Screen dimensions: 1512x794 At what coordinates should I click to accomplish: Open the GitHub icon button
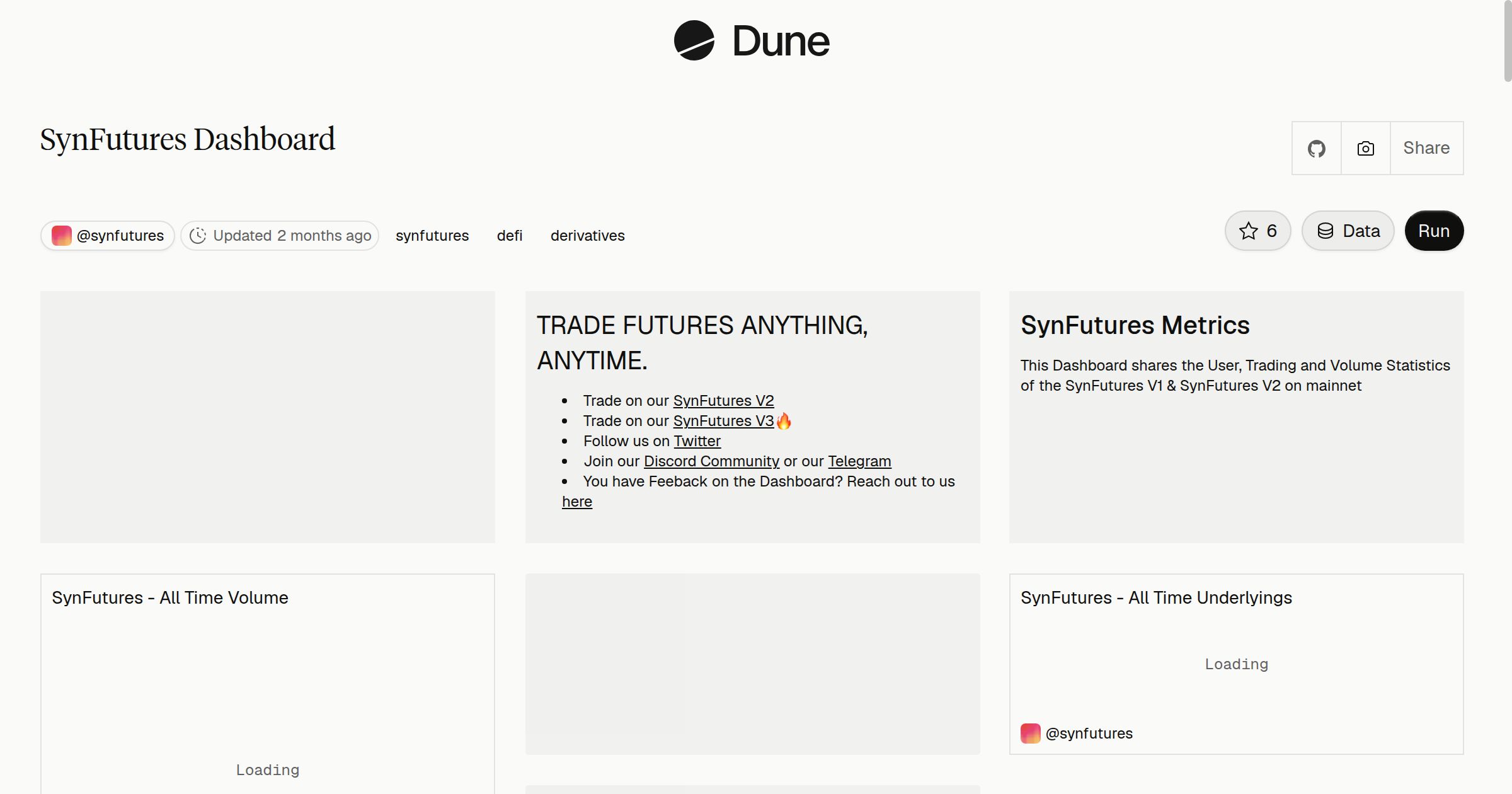1316,148
